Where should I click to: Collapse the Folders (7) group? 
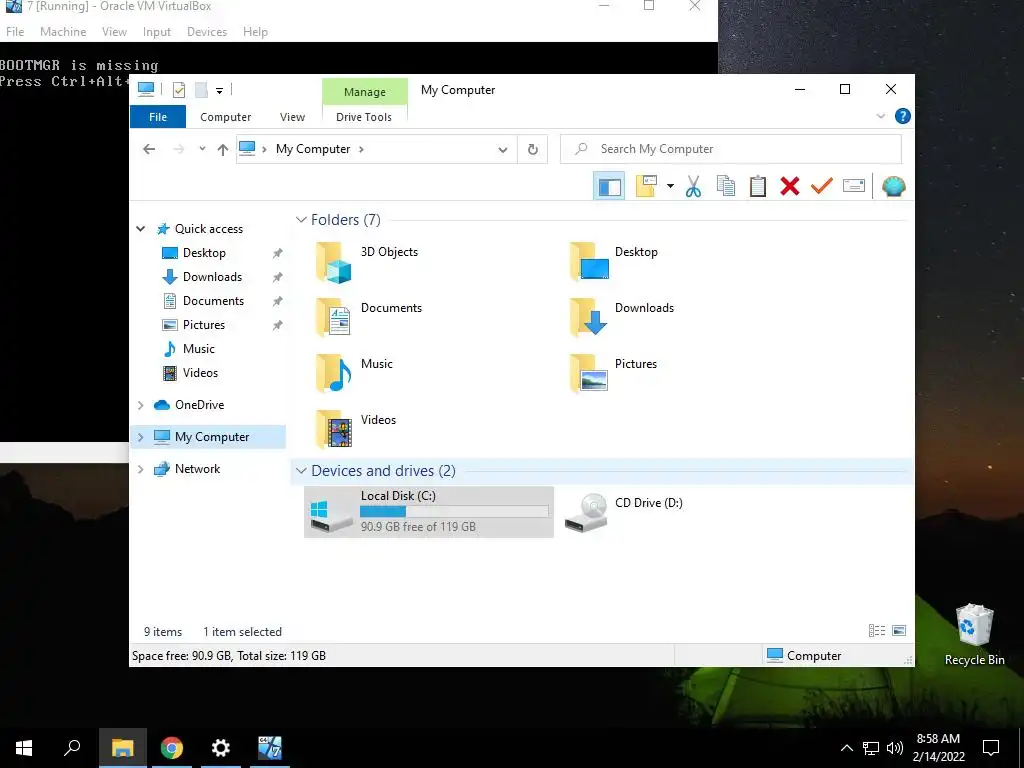click(301, 219)
